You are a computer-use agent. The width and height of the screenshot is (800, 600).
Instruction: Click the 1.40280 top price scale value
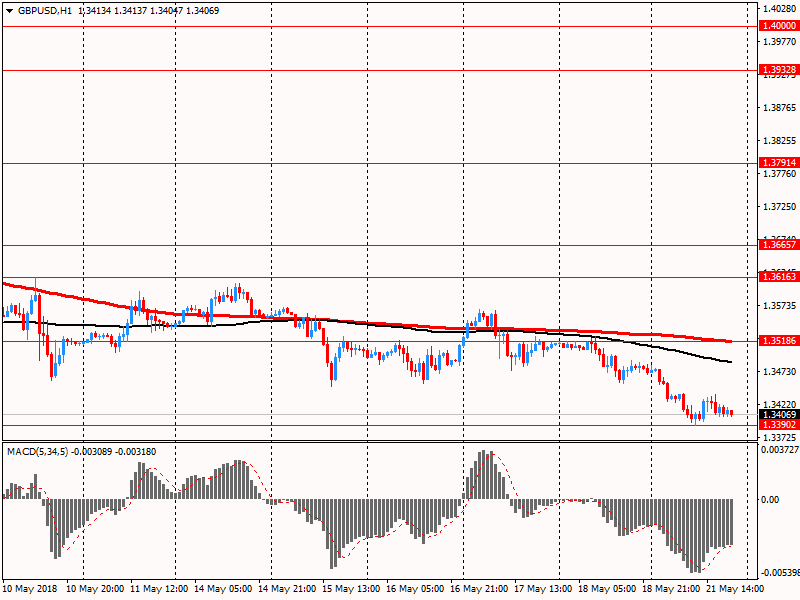(780, 9)
